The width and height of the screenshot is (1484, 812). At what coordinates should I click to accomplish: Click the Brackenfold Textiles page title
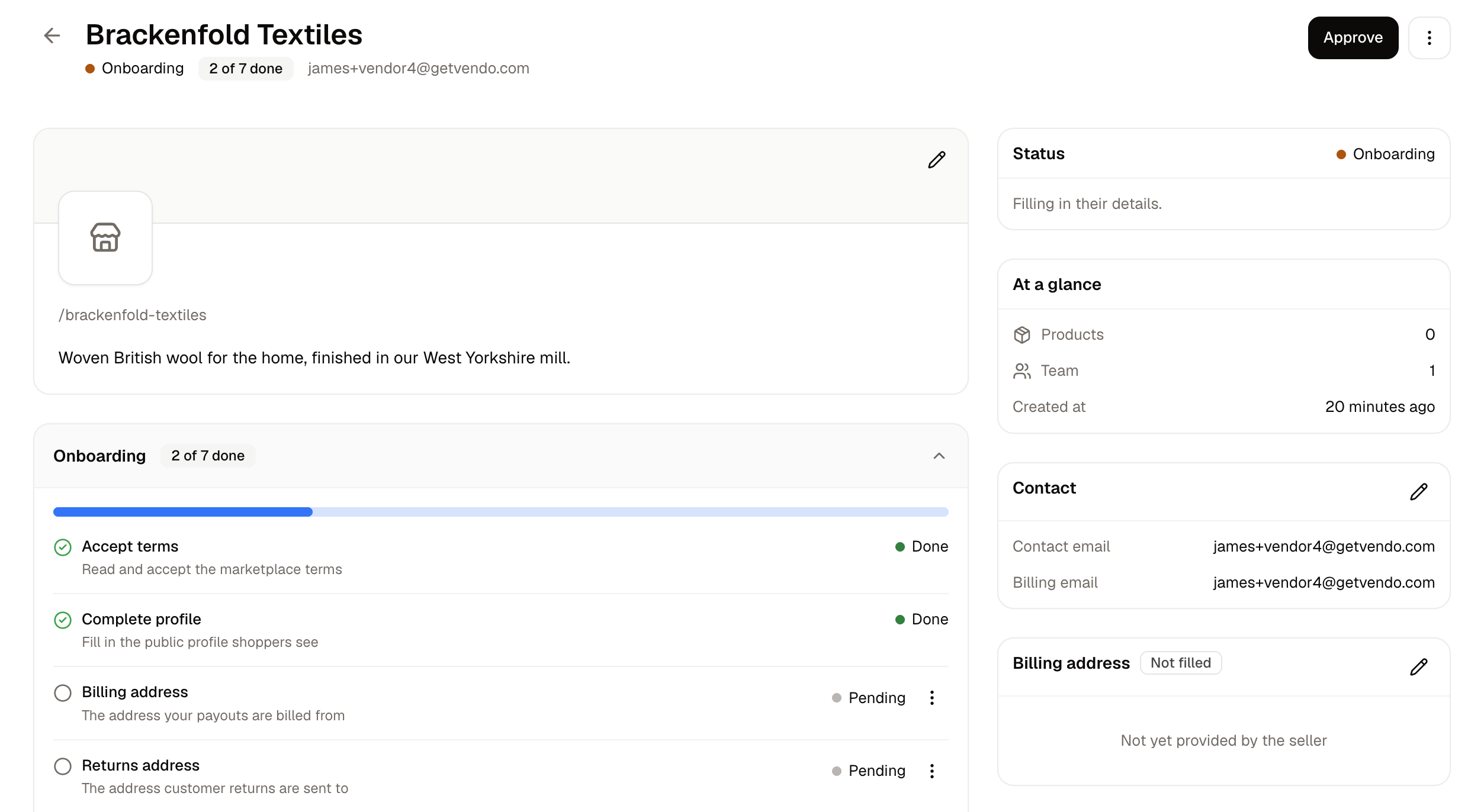click(x=224, y=34)
